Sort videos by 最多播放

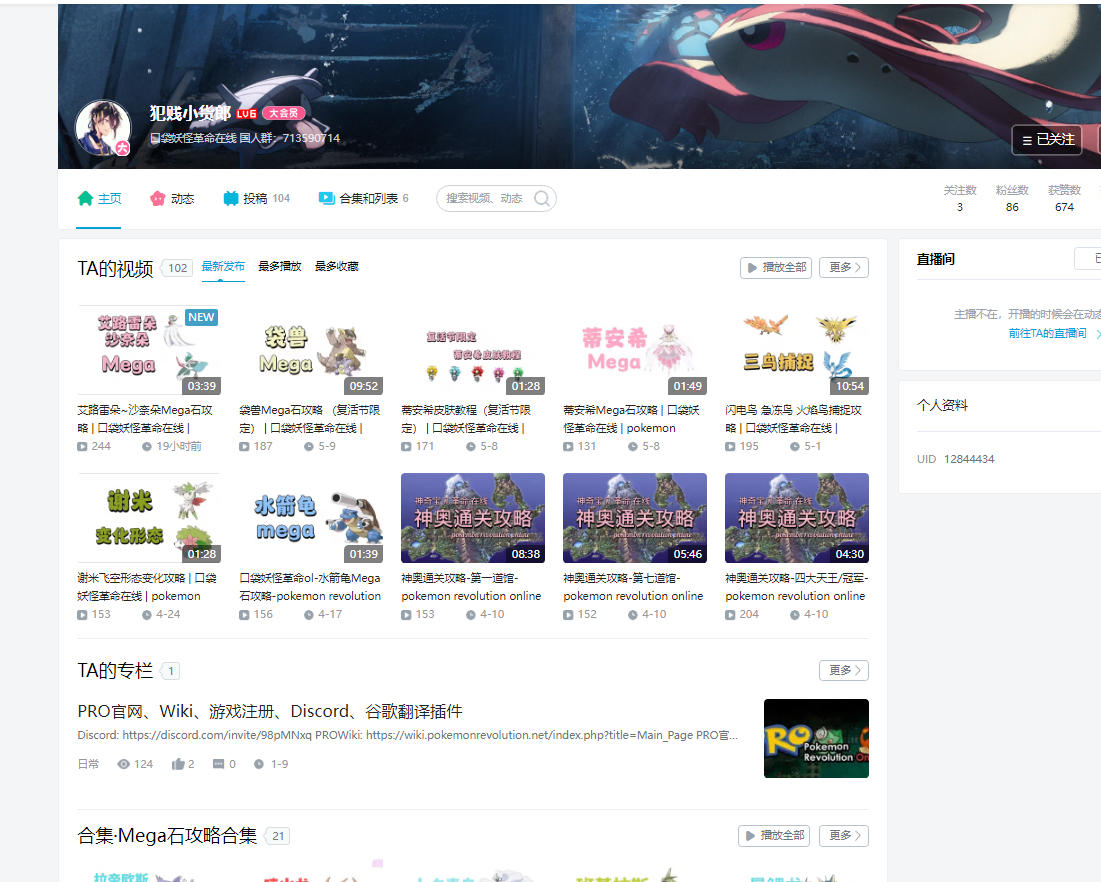pyautogui.click(x=279, y=266)
